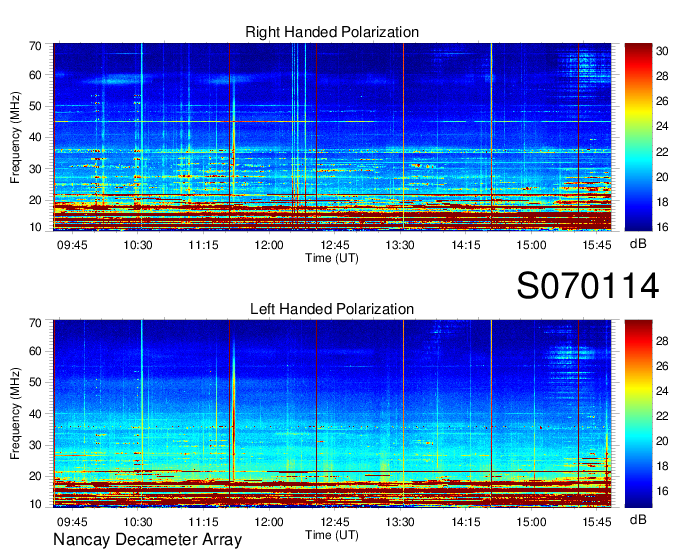
Task: Select the "09:45" tick under Left Handed plot
Action: click(72, 522)
